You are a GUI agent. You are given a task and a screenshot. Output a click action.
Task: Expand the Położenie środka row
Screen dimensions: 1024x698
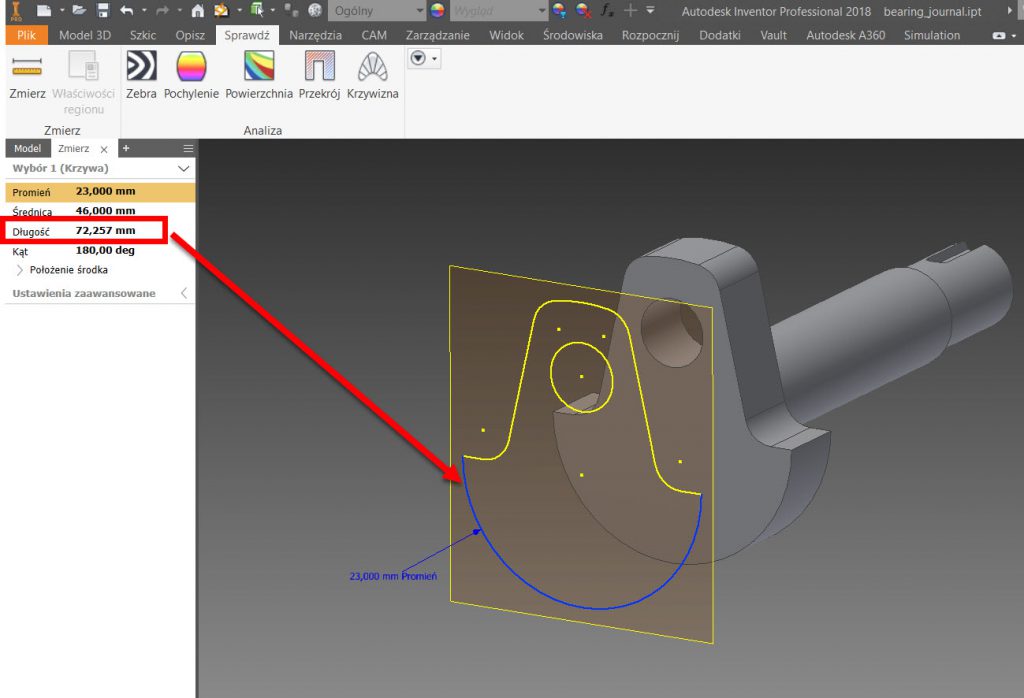[x=20, y=270]
